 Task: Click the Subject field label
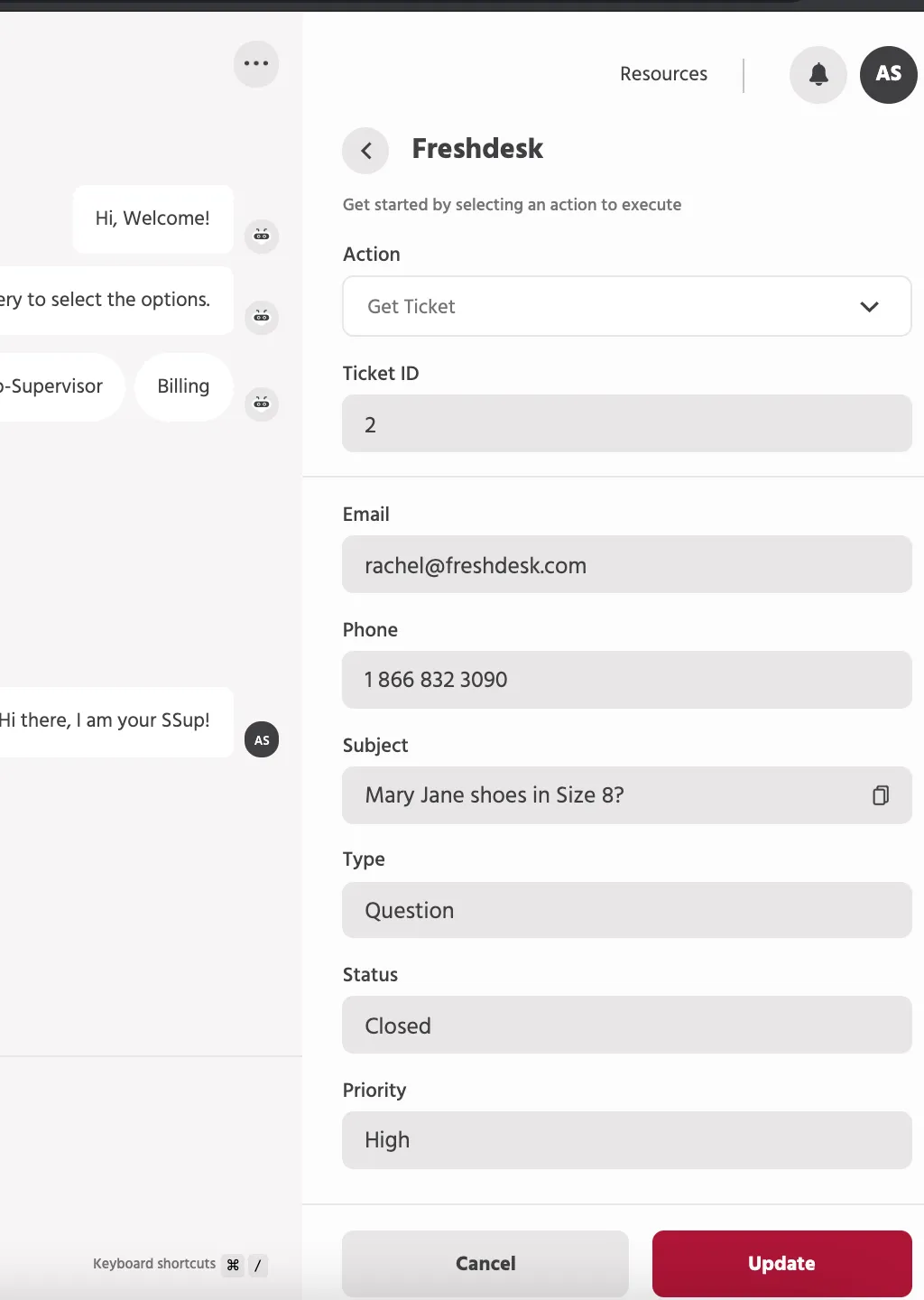point(375,746)
